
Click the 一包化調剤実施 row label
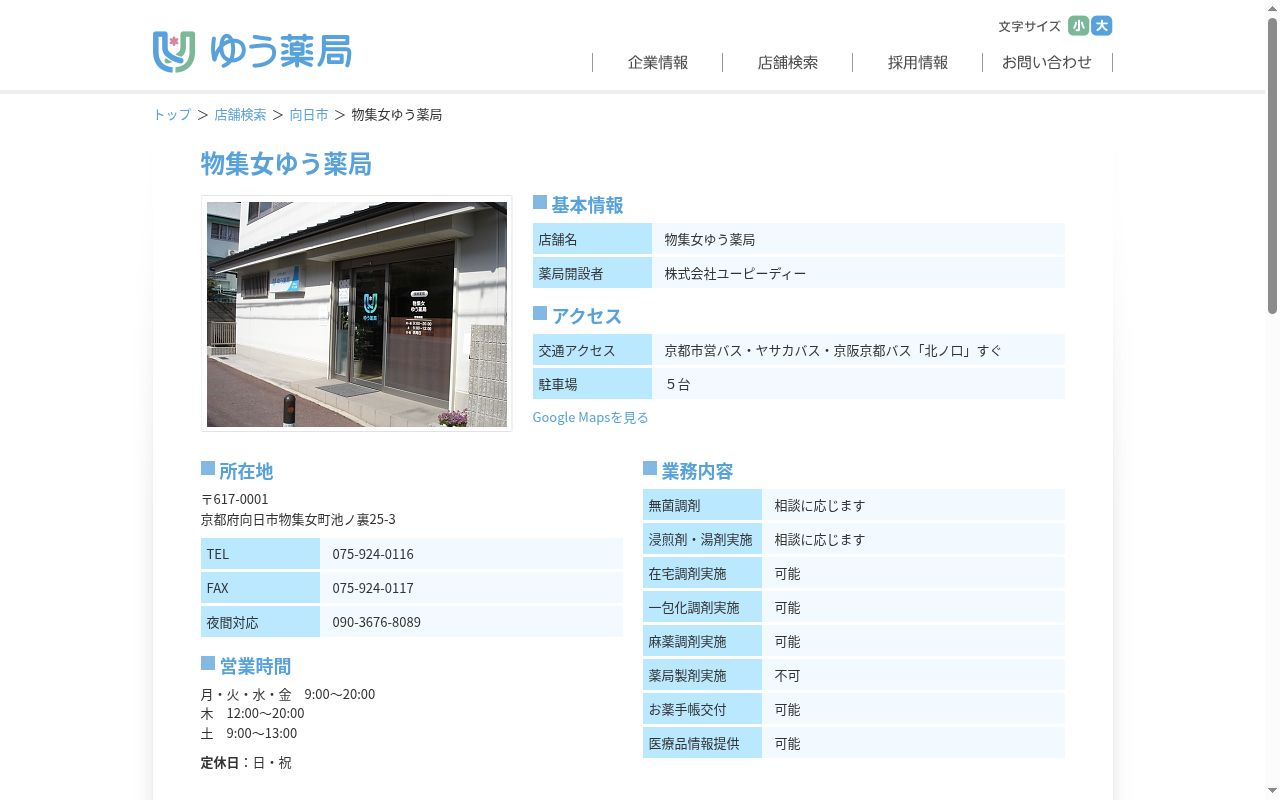point(702,608)
